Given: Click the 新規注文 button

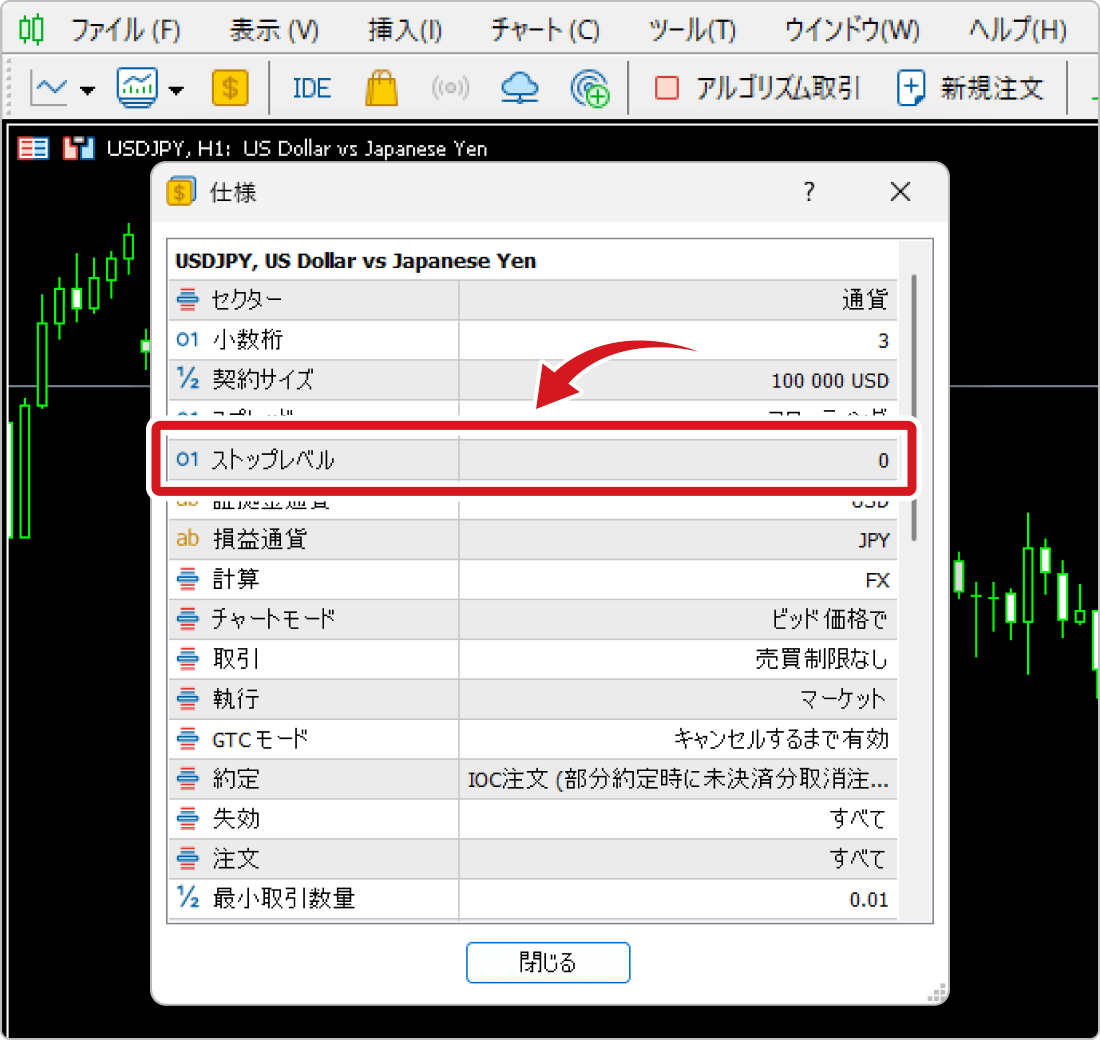Looking at the screenshot, I should click(971, 89).
